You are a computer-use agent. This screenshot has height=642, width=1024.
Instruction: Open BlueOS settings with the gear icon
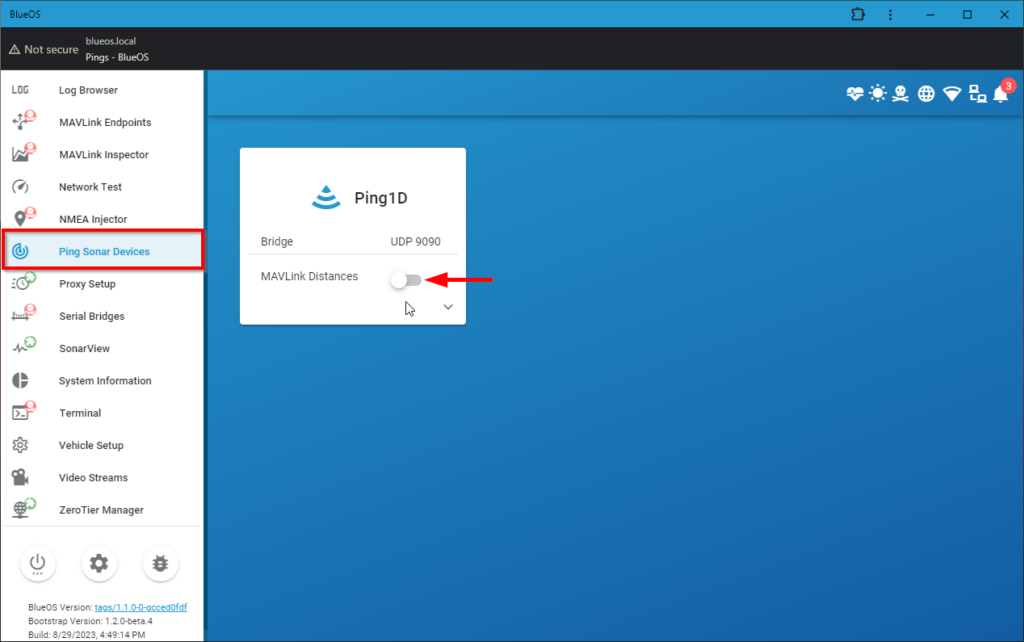(x=99, y=563)
